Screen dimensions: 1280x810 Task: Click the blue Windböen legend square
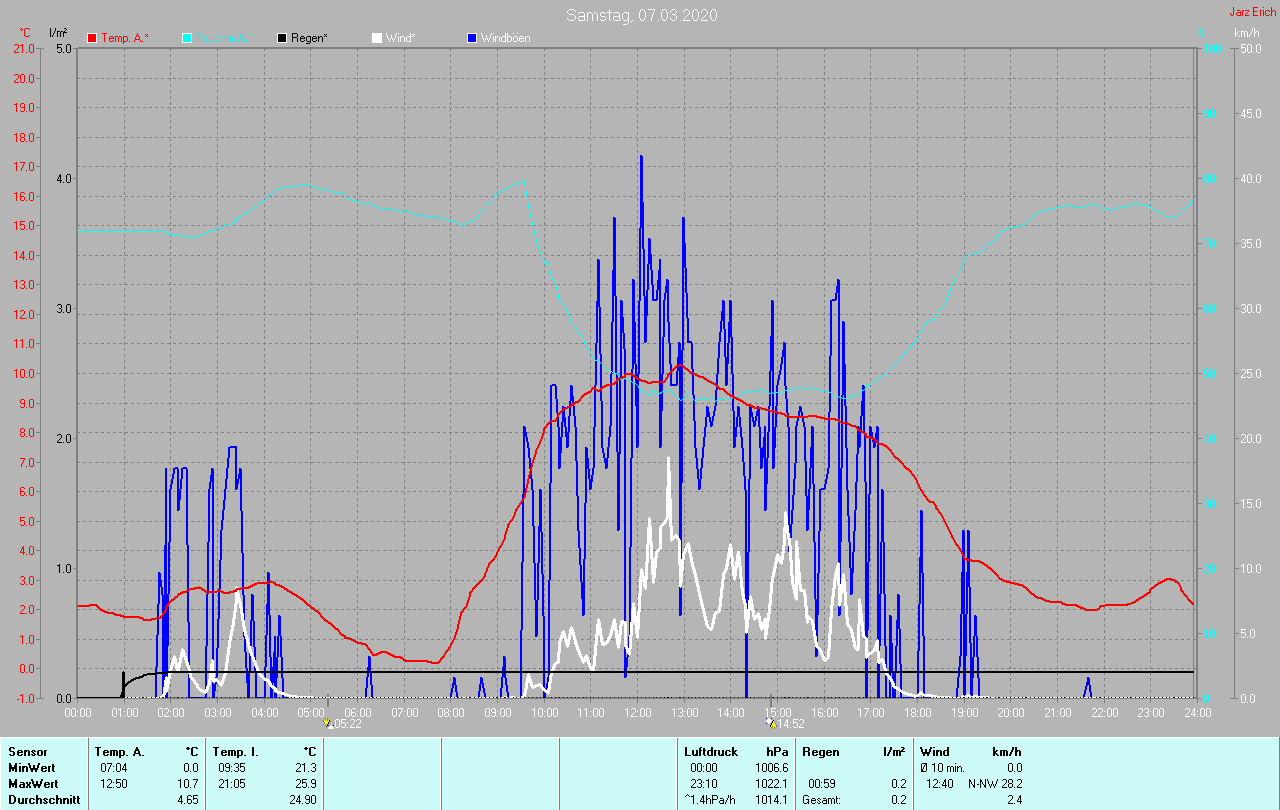472,38
